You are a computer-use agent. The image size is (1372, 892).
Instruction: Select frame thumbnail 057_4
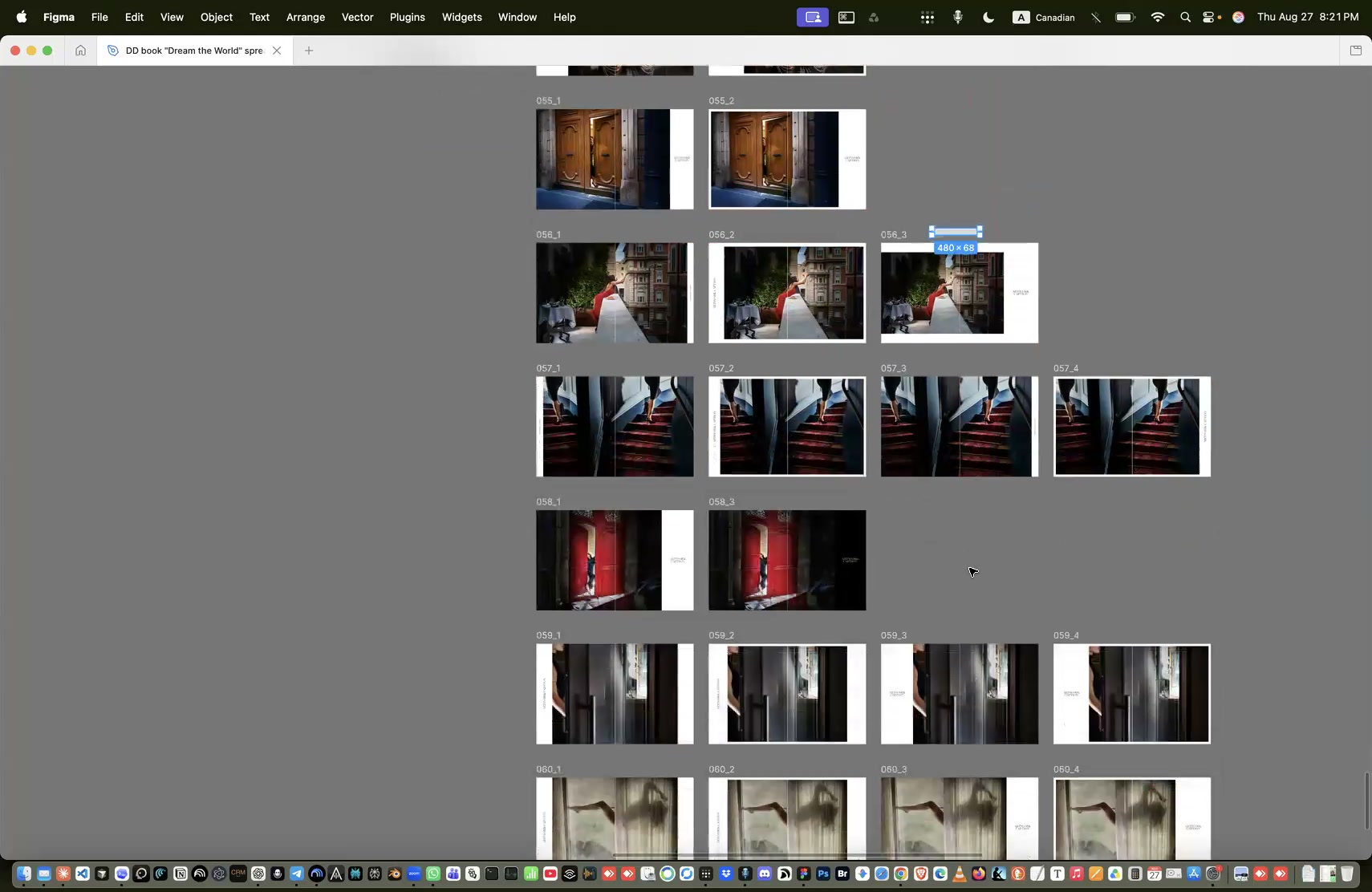click(x=1132, y=427)
